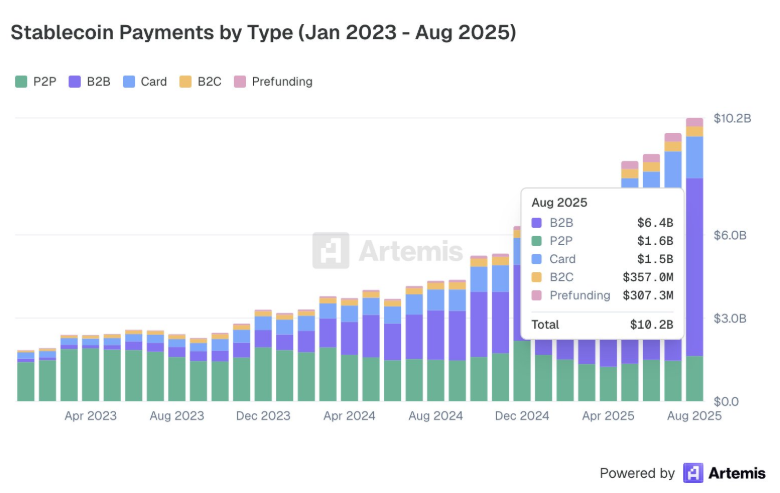Select the Aug 2025 x-axis label
The height and width of the screenshot is (493, 780).
[694, 415]
